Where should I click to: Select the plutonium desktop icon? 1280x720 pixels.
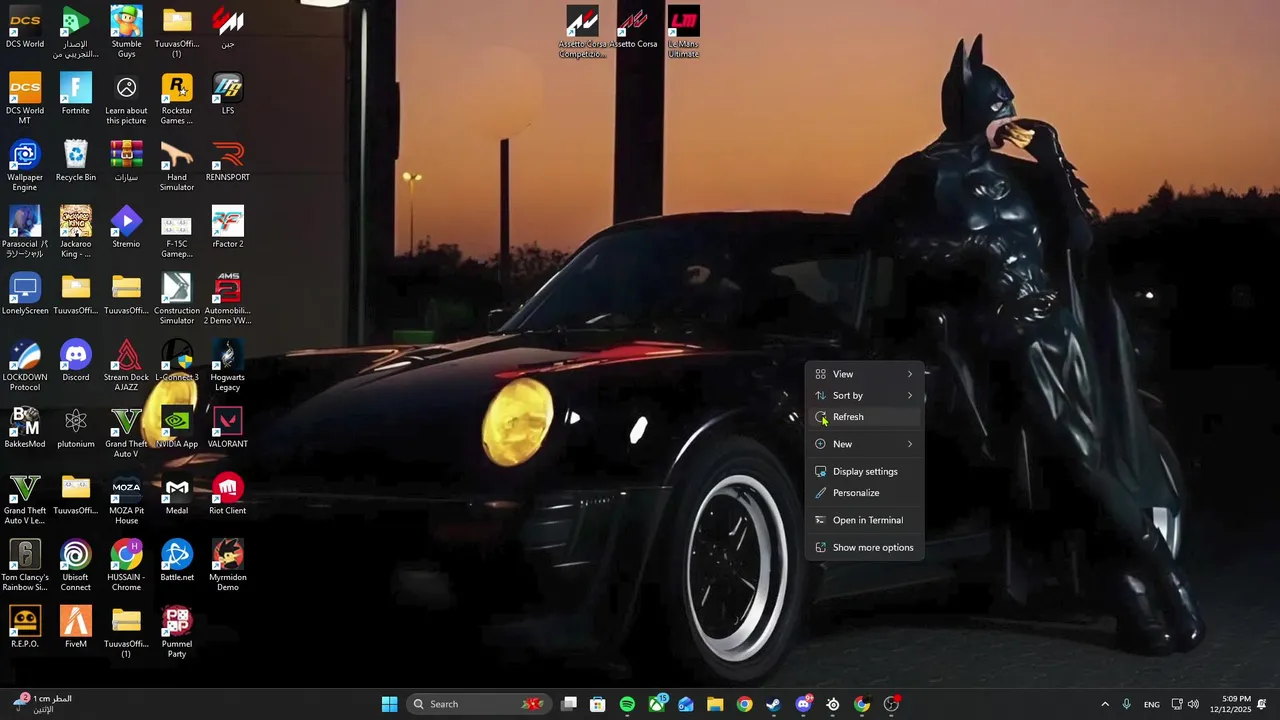pos(76,427)
